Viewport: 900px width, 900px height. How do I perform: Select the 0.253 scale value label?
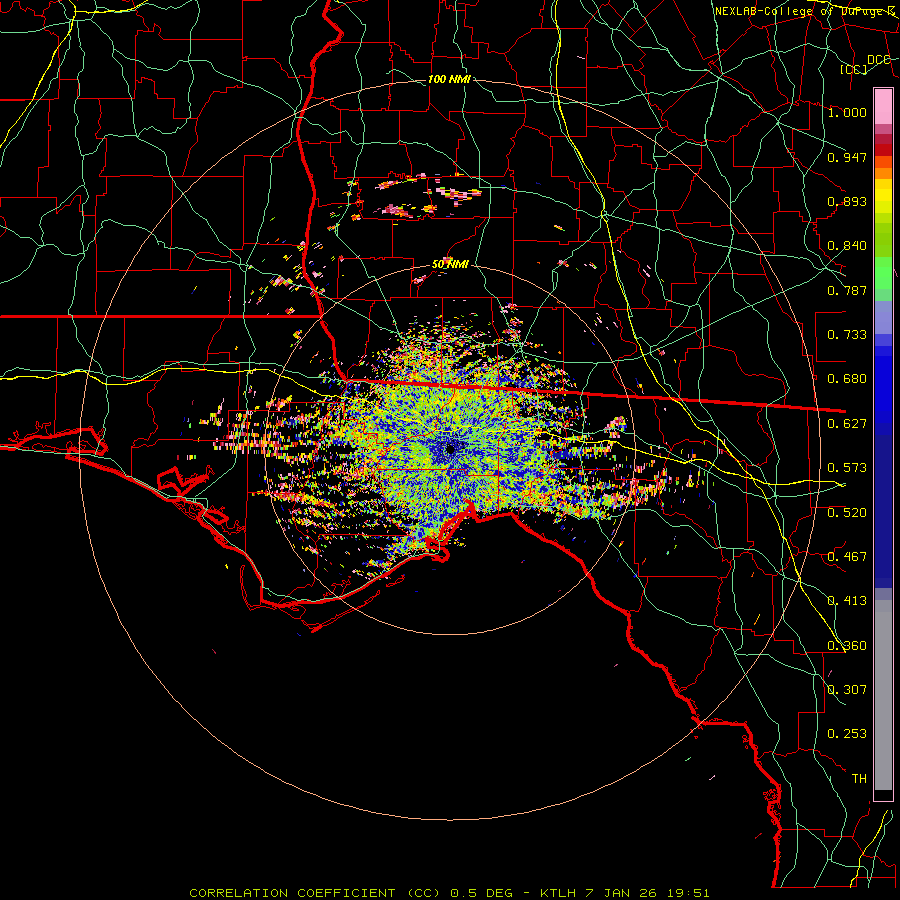coord(847,734)
